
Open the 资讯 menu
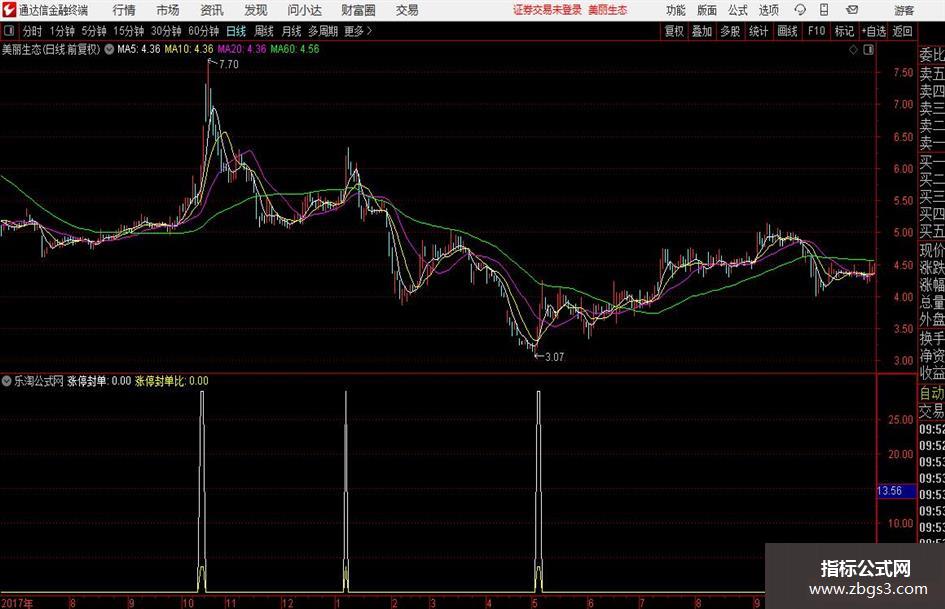(212, 10)
